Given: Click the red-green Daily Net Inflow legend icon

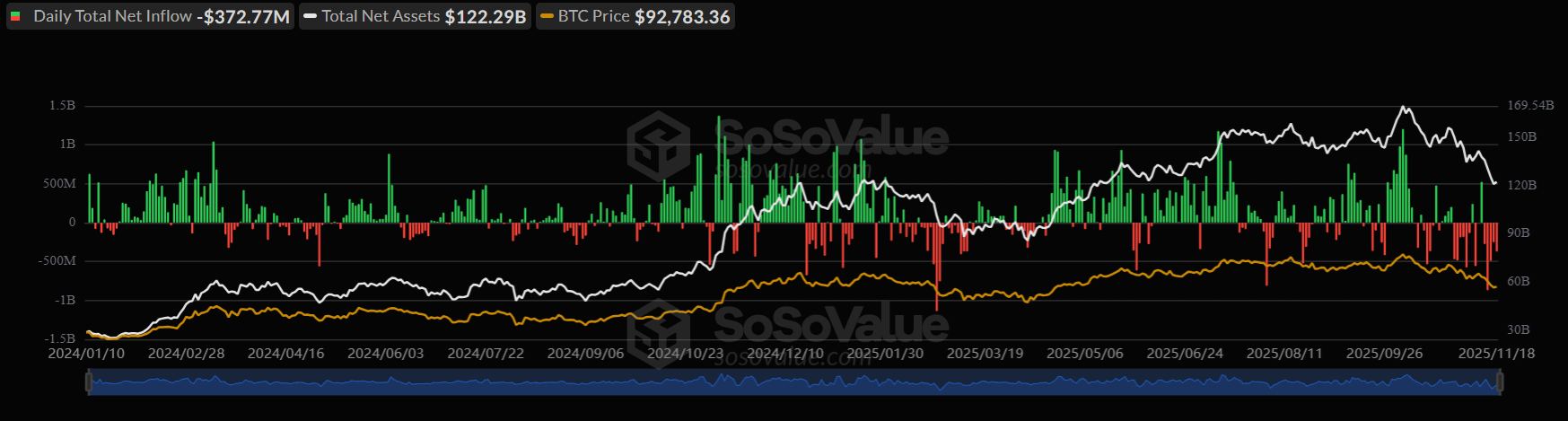Looking at the screenshot, I should pyautogui.click(x=14, y=16).
